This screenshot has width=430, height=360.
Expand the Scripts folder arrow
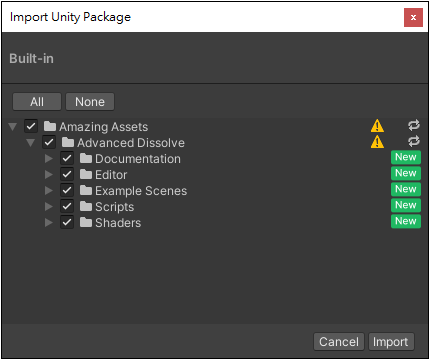pyautogui.click(x=49, y=206)
